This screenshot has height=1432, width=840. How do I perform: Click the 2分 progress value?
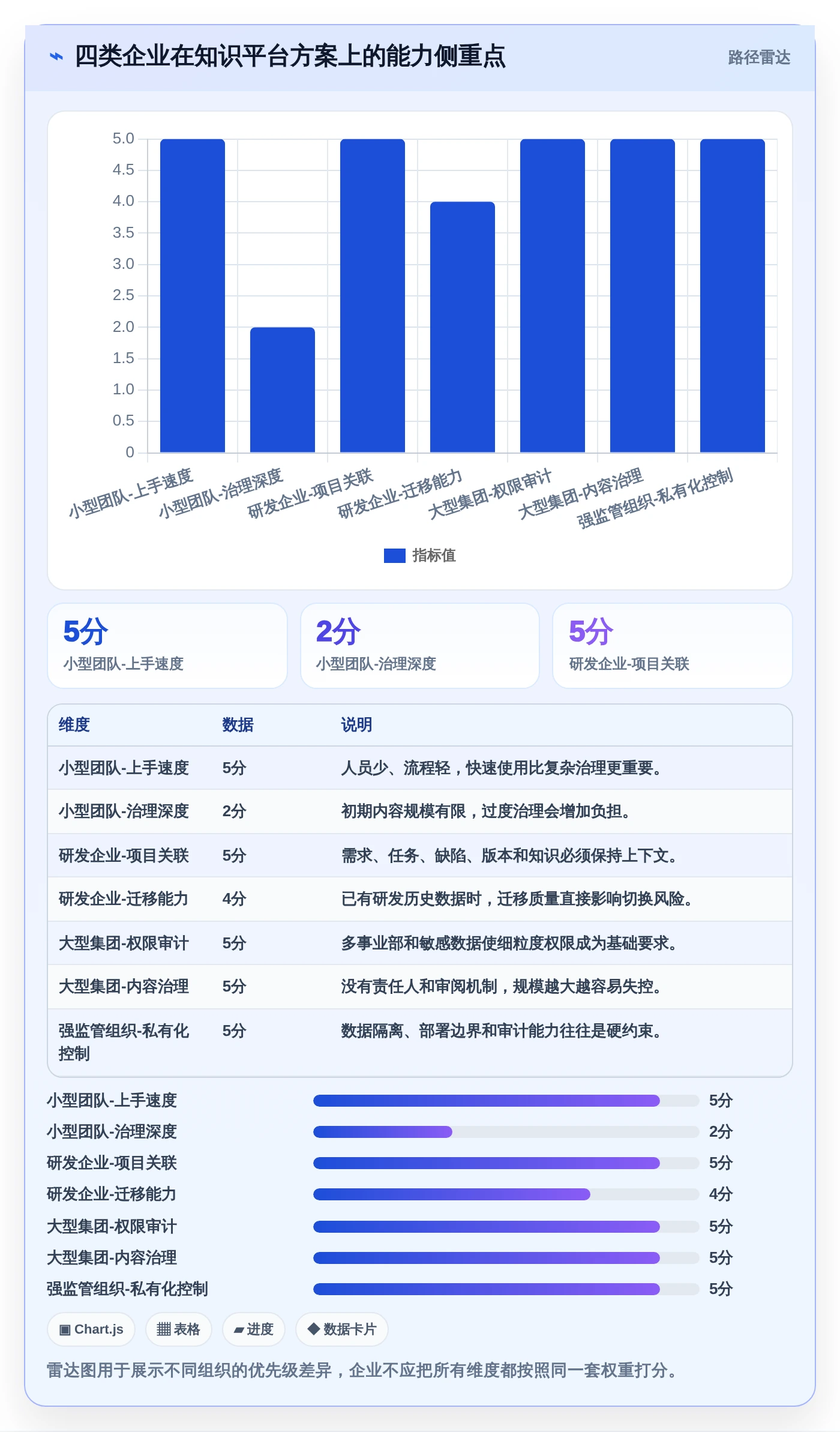click(721, 1132)
